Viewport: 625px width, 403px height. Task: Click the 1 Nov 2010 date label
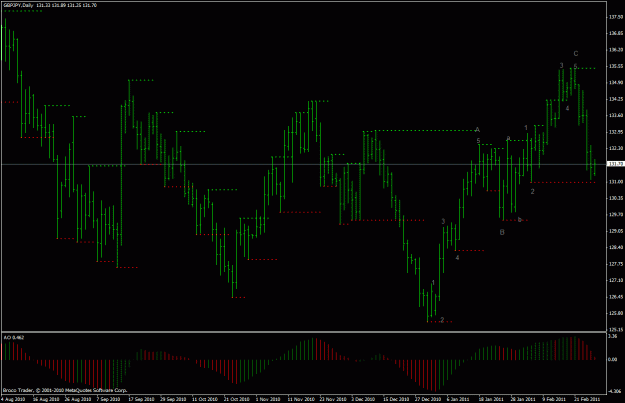(x=268, y=399)
